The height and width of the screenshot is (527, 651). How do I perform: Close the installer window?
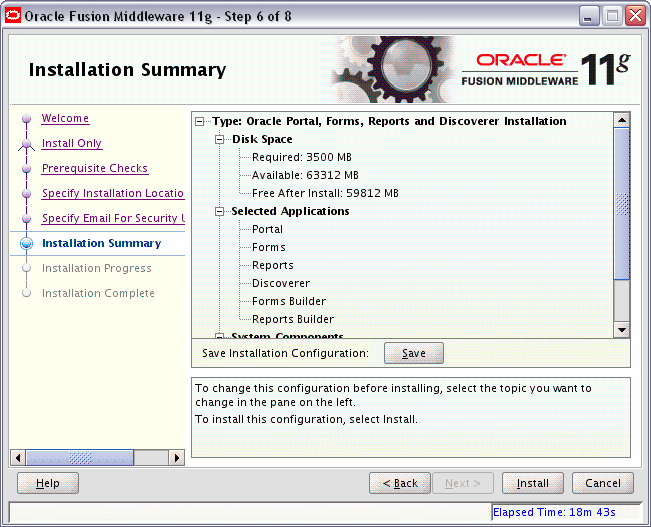[x=636, y=16]
